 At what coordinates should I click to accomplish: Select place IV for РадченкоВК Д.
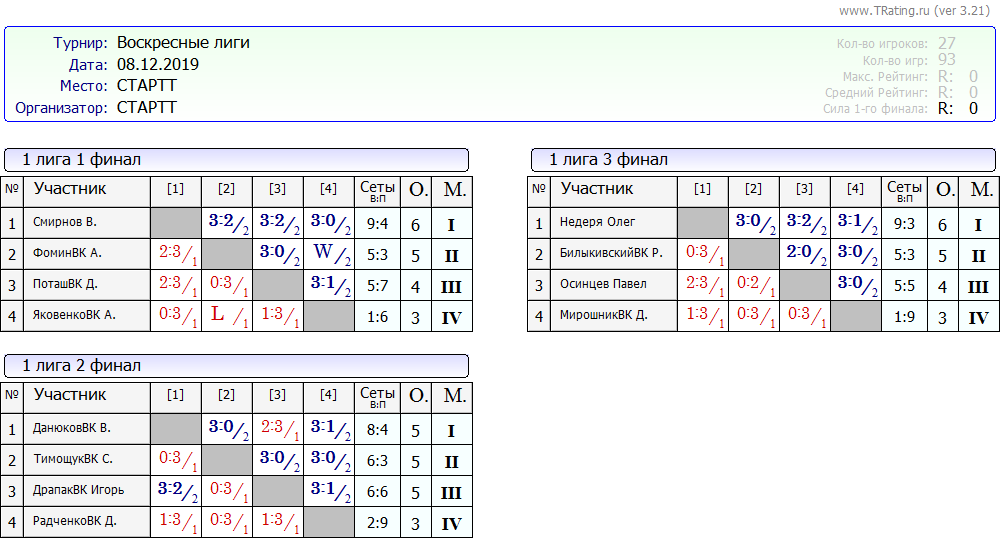(x=451, y=523)
